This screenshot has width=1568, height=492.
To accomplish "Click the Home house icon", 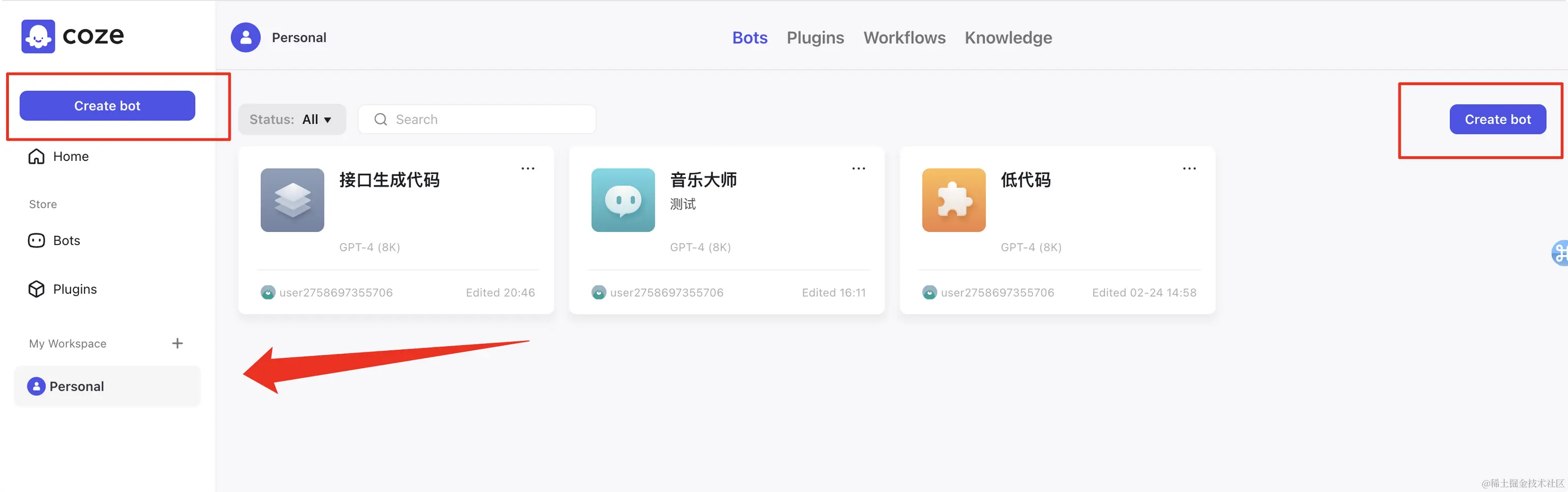I will [36, 157].
